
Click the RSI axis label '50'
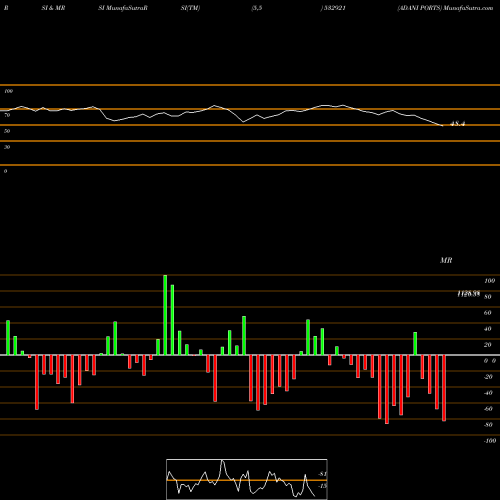pyautogui.click(x=7, y=131)
